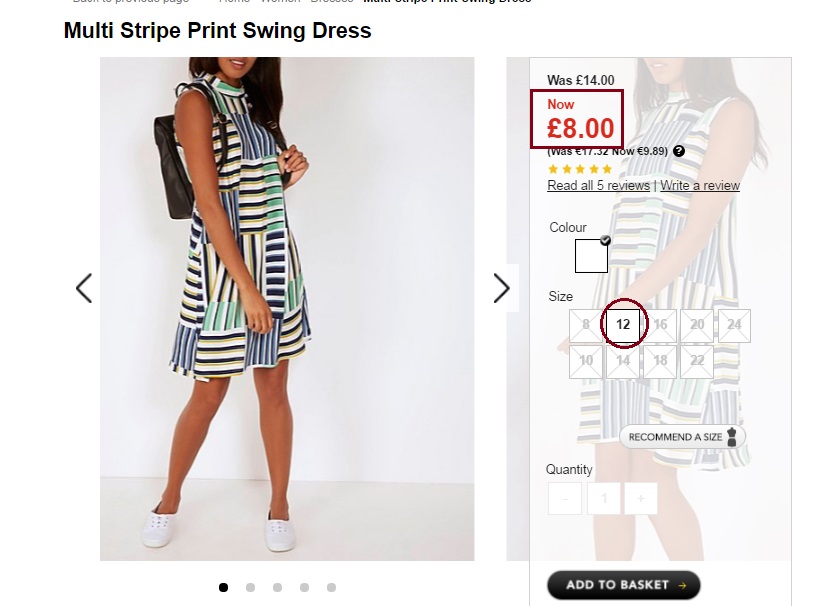Screen dimensions: 824x606
Task: Decrease quantity with the minus button
Action: click(x=565, y=498)
